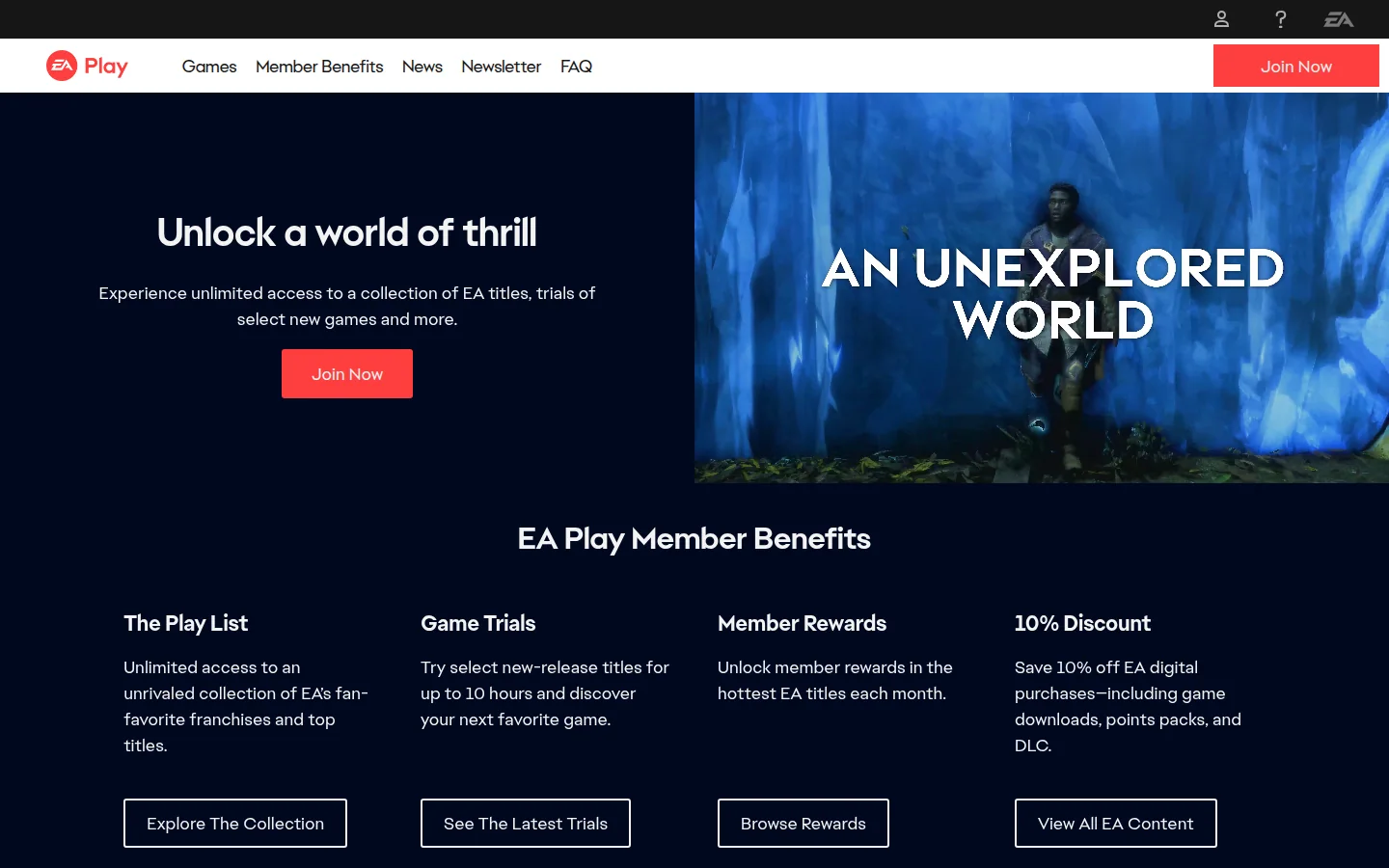The height and width of the screenshot is (868, 1389).
Task: Click the An Unexplored World hero video
Action: (1042, 287)
